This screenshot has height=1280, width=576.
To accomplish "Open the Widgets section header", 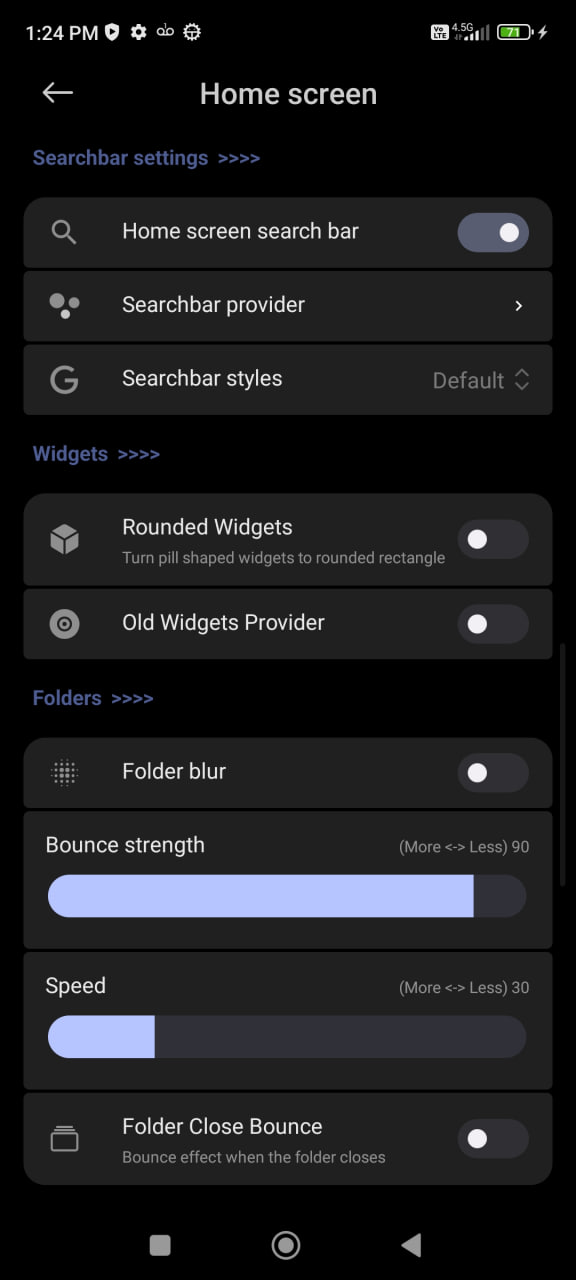I will click(96, 453).
